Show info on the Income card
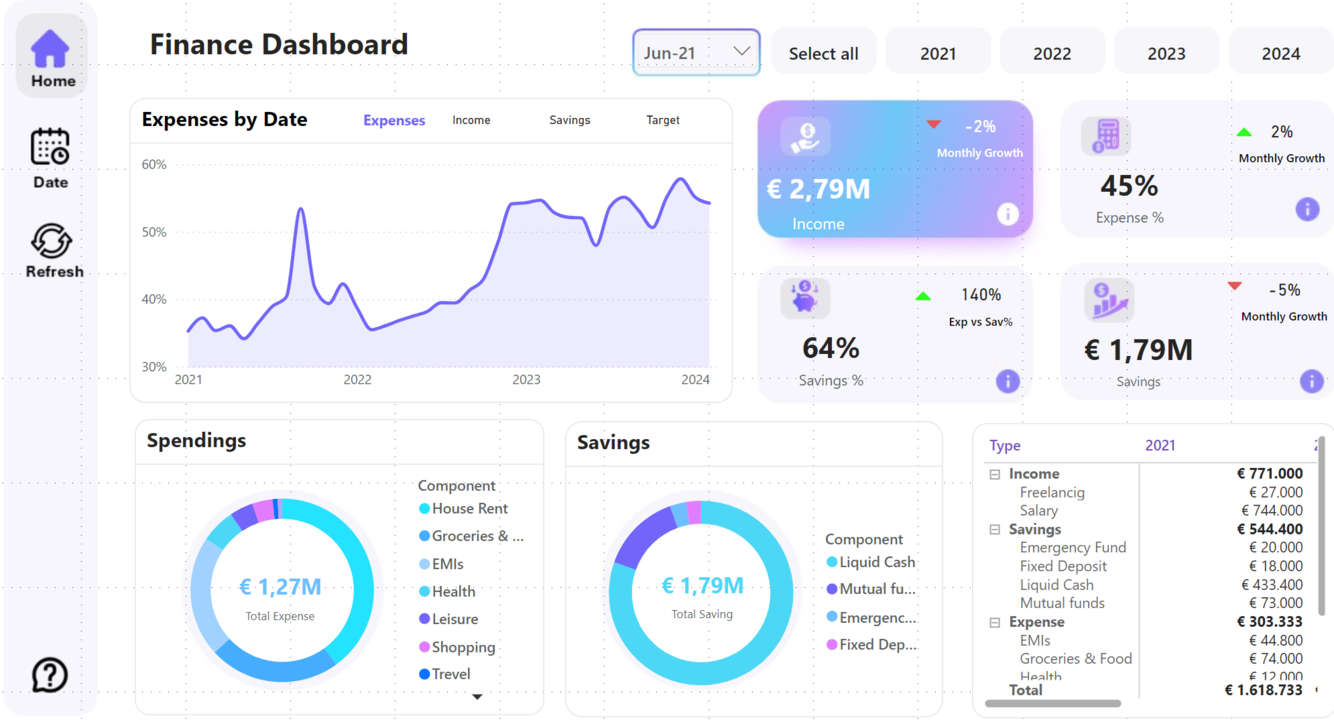 tap(1008, 214)
